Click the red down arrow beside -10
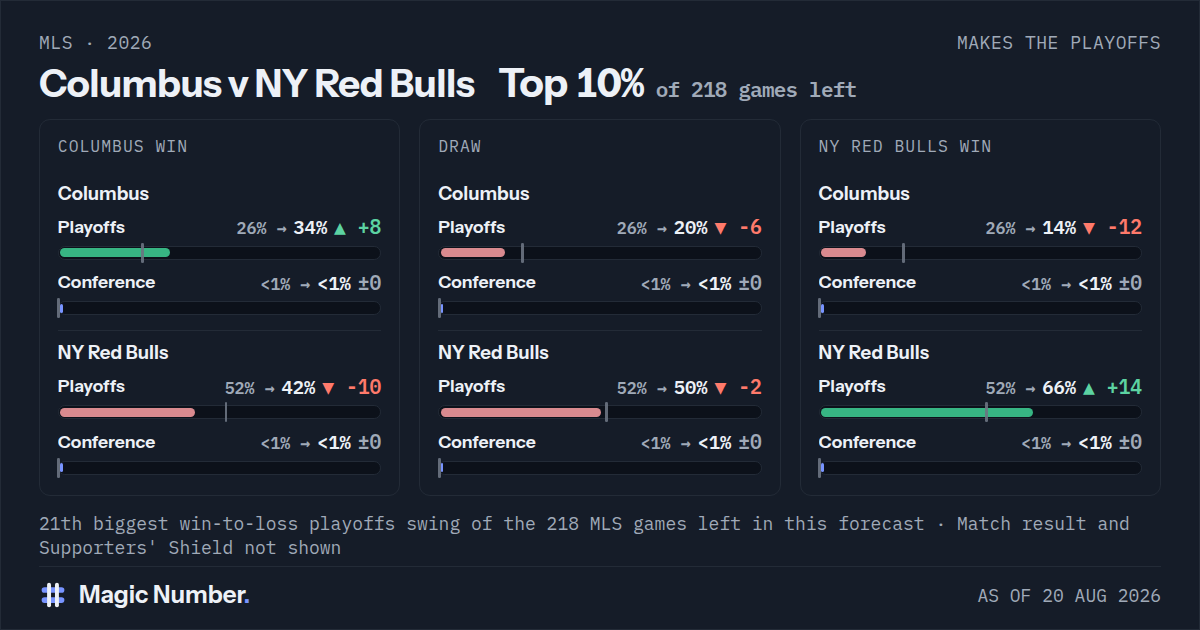Viewport: 1200px width, 630px height. tap(328, 388)
